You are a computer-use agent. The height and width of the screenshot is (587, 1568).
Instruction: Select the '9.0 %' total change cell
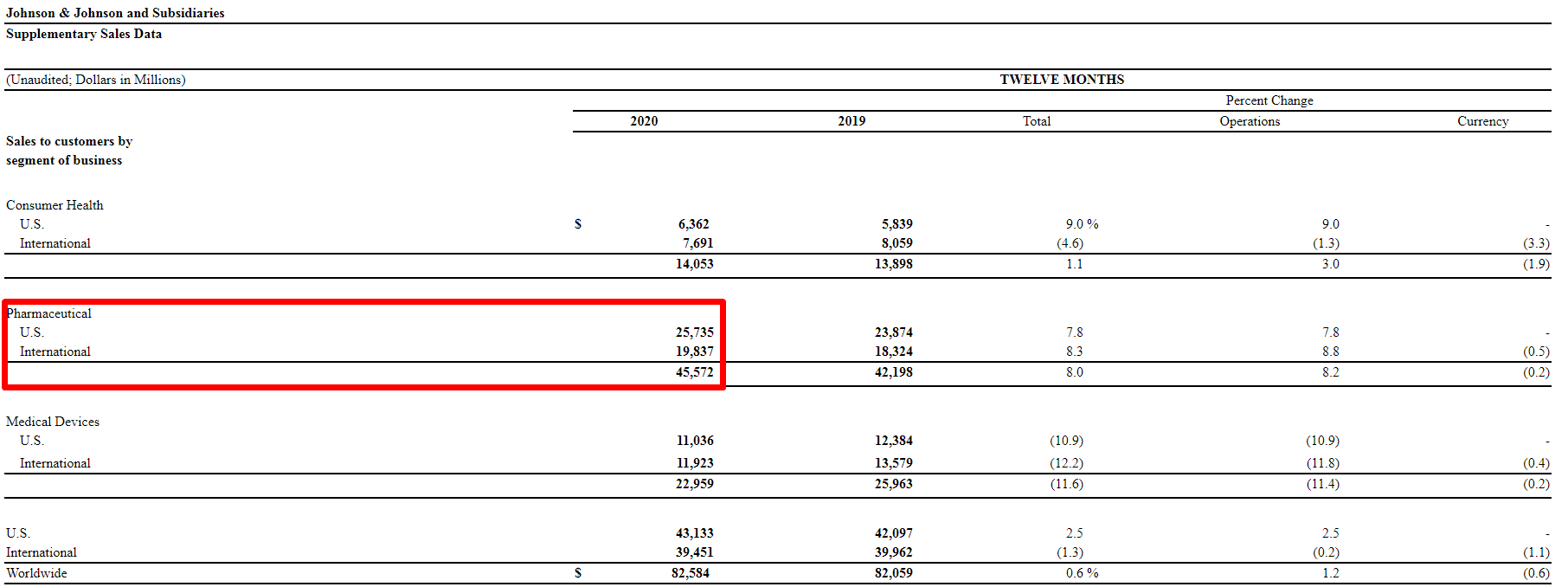(x=1082, y=224)
